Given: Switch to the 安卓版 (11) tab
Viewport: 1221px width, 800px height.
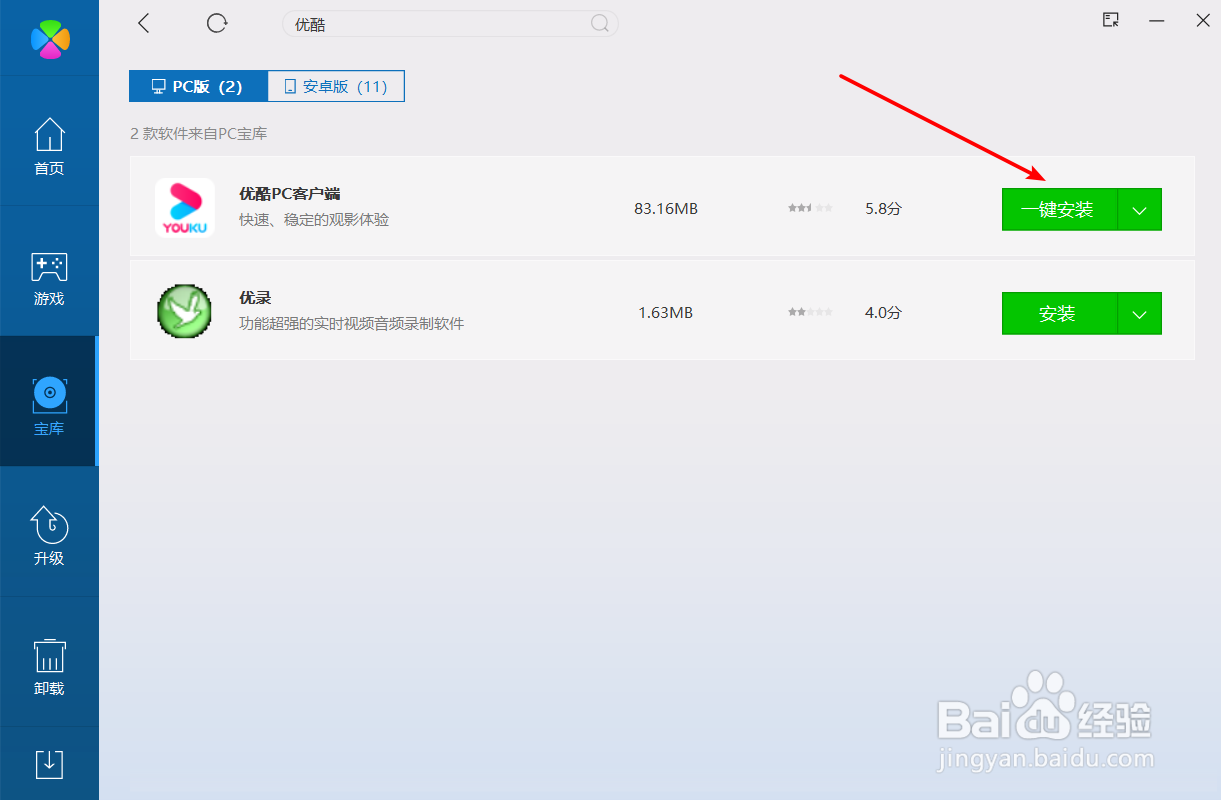Looking at the screenshot, I should 336,86.
